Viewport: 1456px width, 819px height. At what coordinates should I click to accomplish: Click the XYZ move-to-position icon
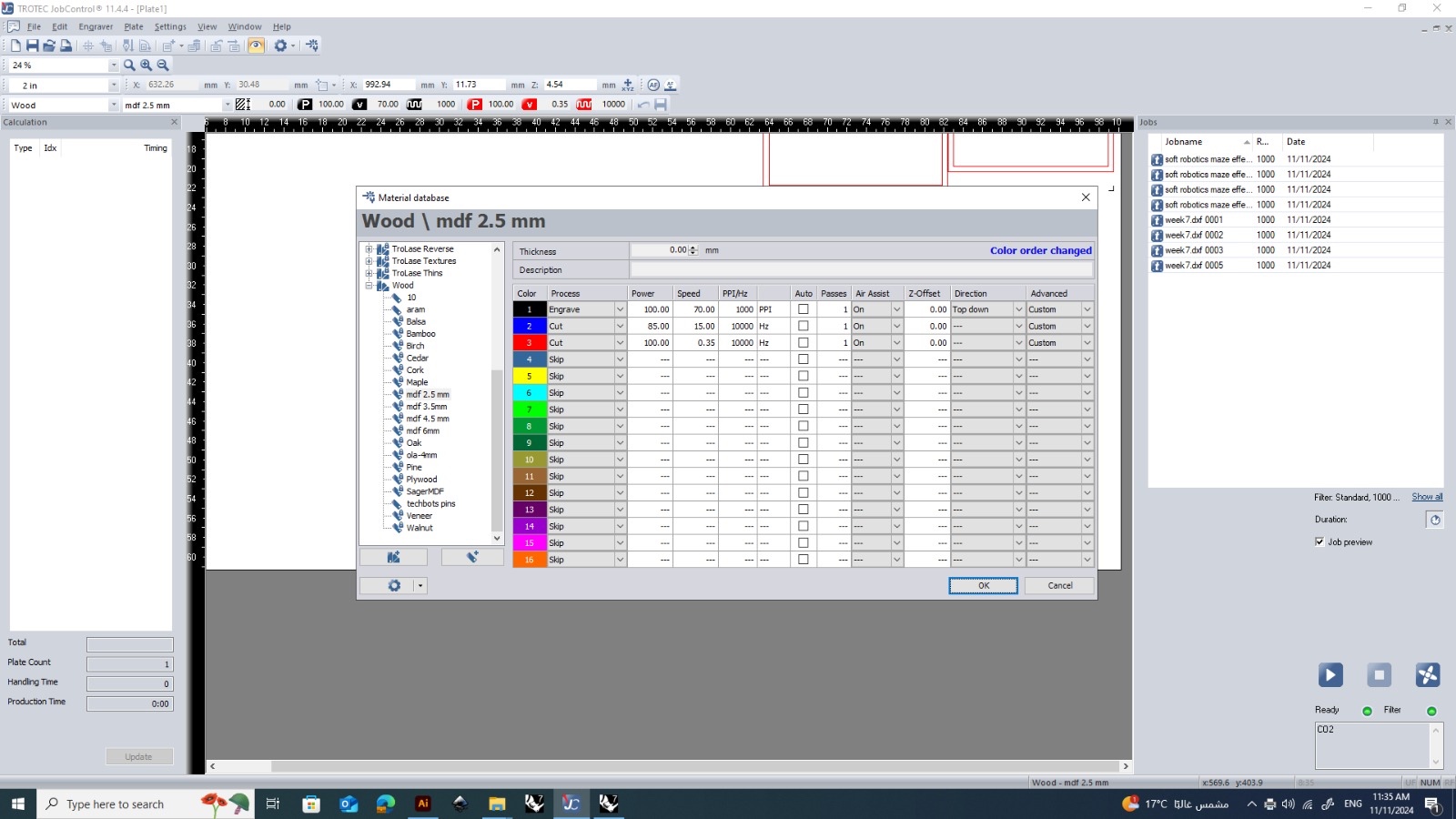point(628,85)
